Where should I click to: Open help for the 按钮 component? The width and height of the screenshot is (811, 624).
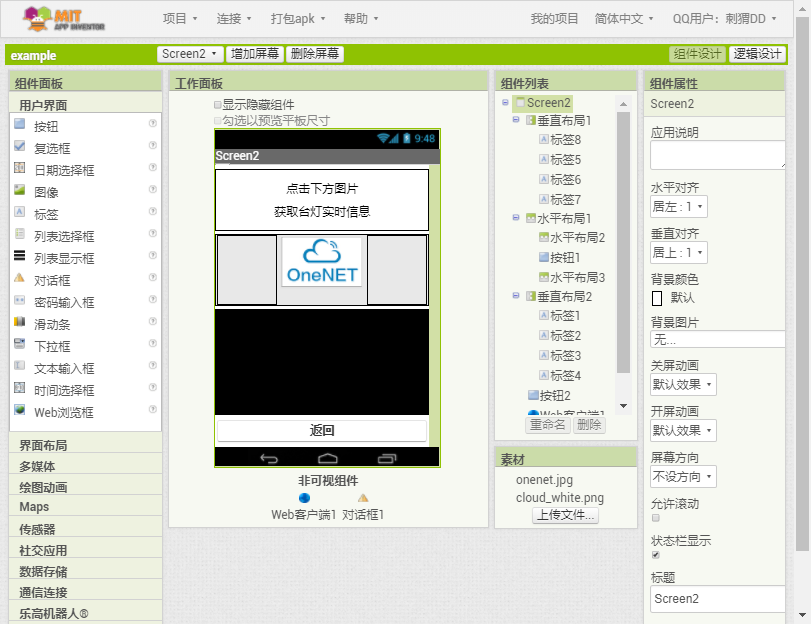[153, 123]
